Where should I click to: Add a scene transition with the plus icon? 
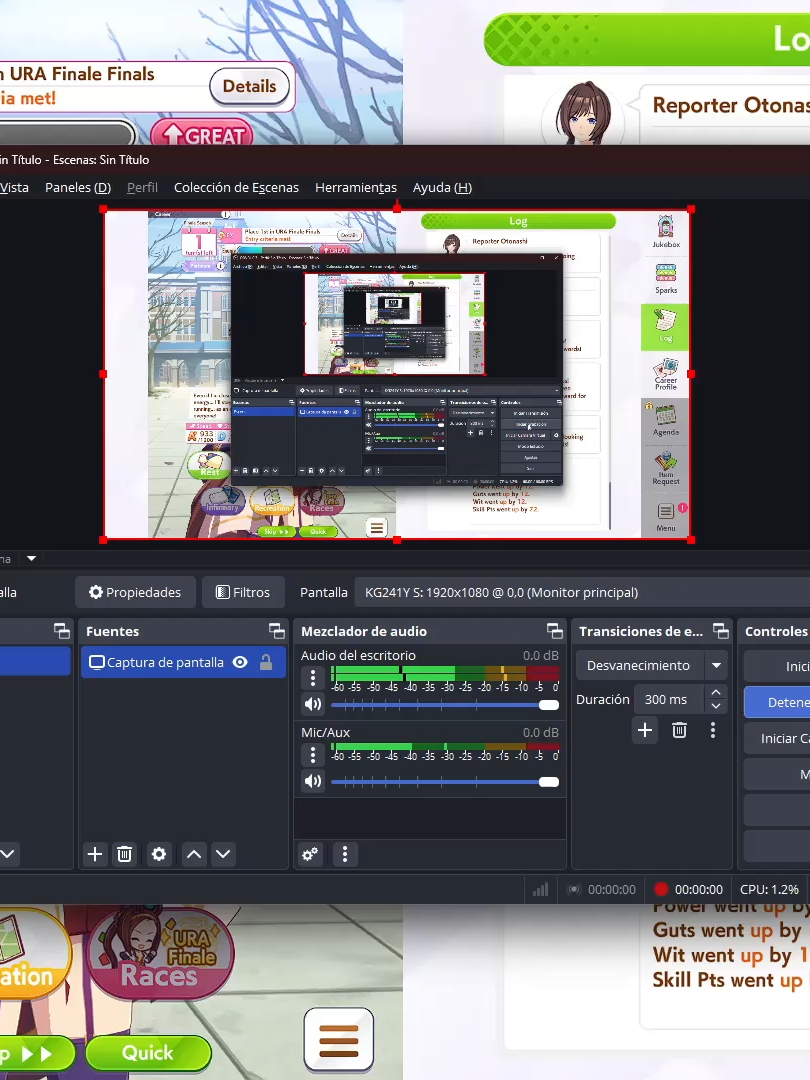(x=645, y=730)
